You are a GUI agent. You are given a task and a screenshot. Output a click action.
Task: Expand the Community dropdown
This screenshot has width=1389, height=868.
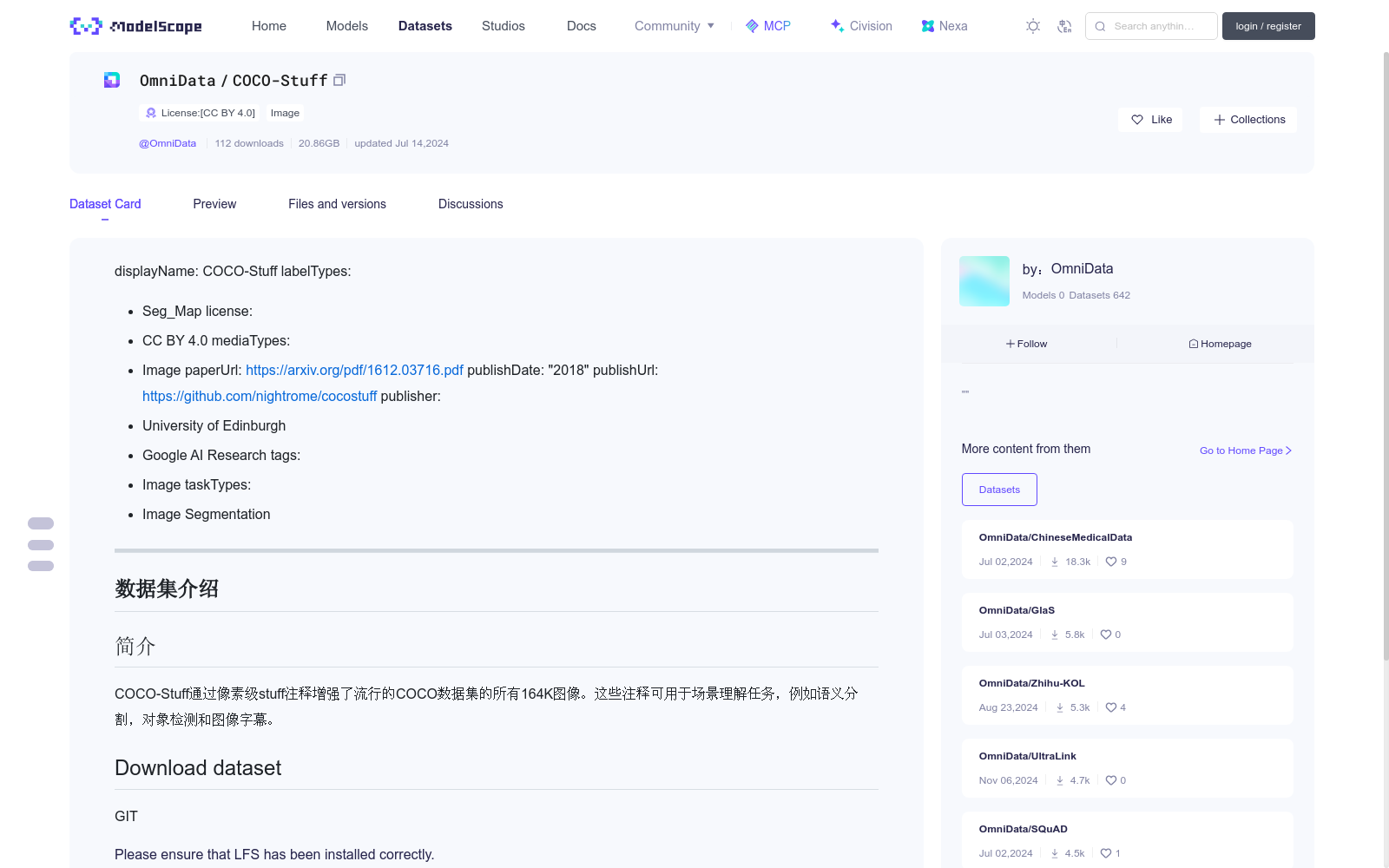click(x=675, y=26)
